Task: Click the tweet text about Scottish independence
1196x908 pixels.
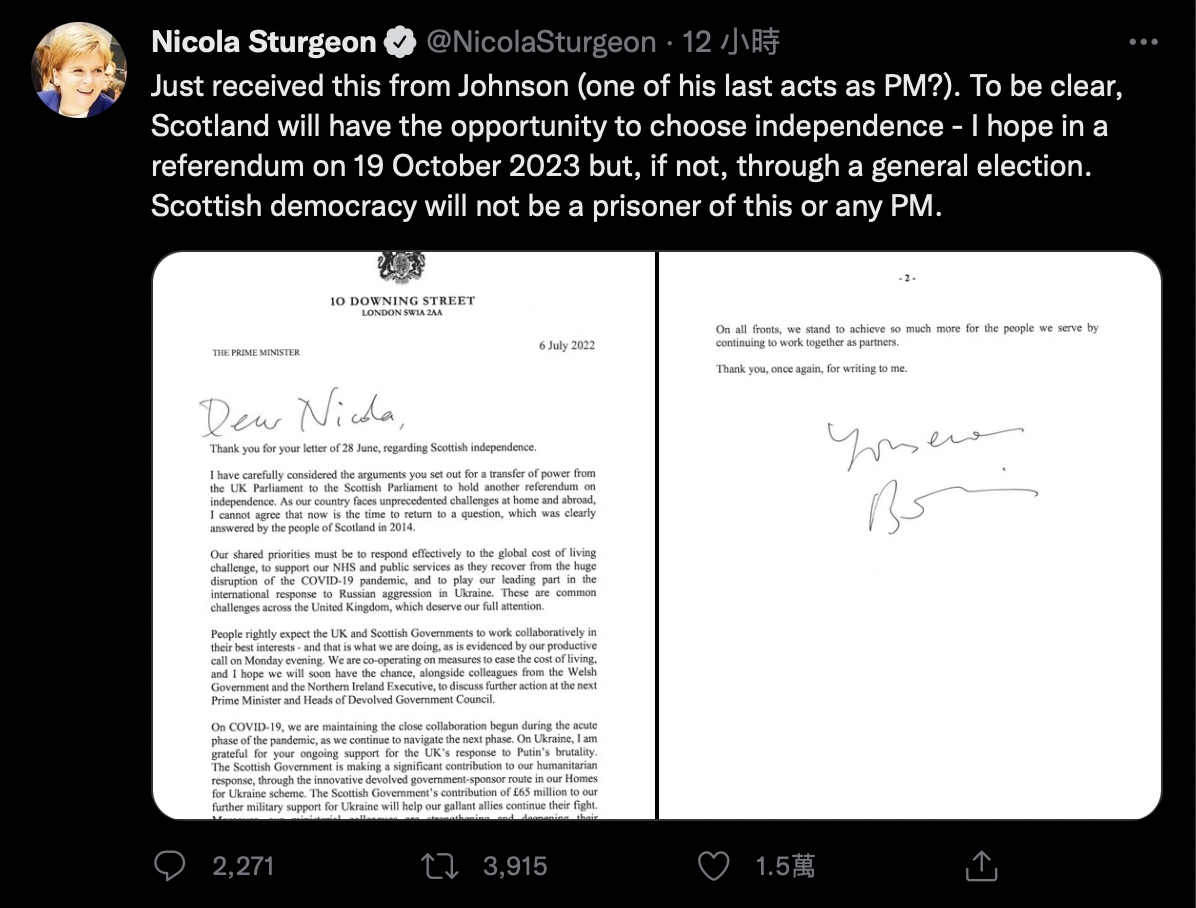Action: 636,146
